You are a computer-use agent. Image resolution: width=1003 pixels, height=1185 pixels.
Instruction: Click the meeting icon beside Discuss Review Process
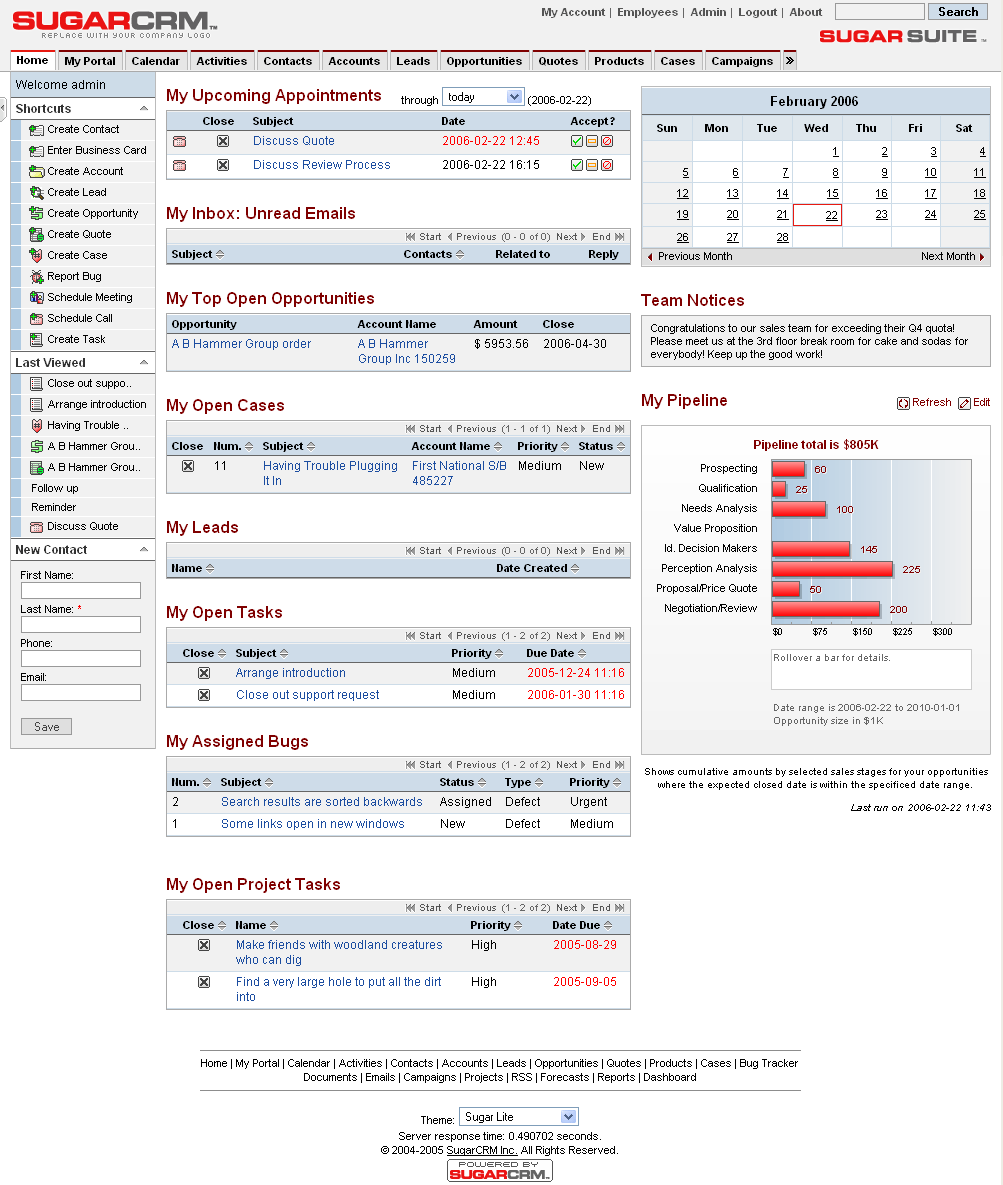(x=179, y=166)
